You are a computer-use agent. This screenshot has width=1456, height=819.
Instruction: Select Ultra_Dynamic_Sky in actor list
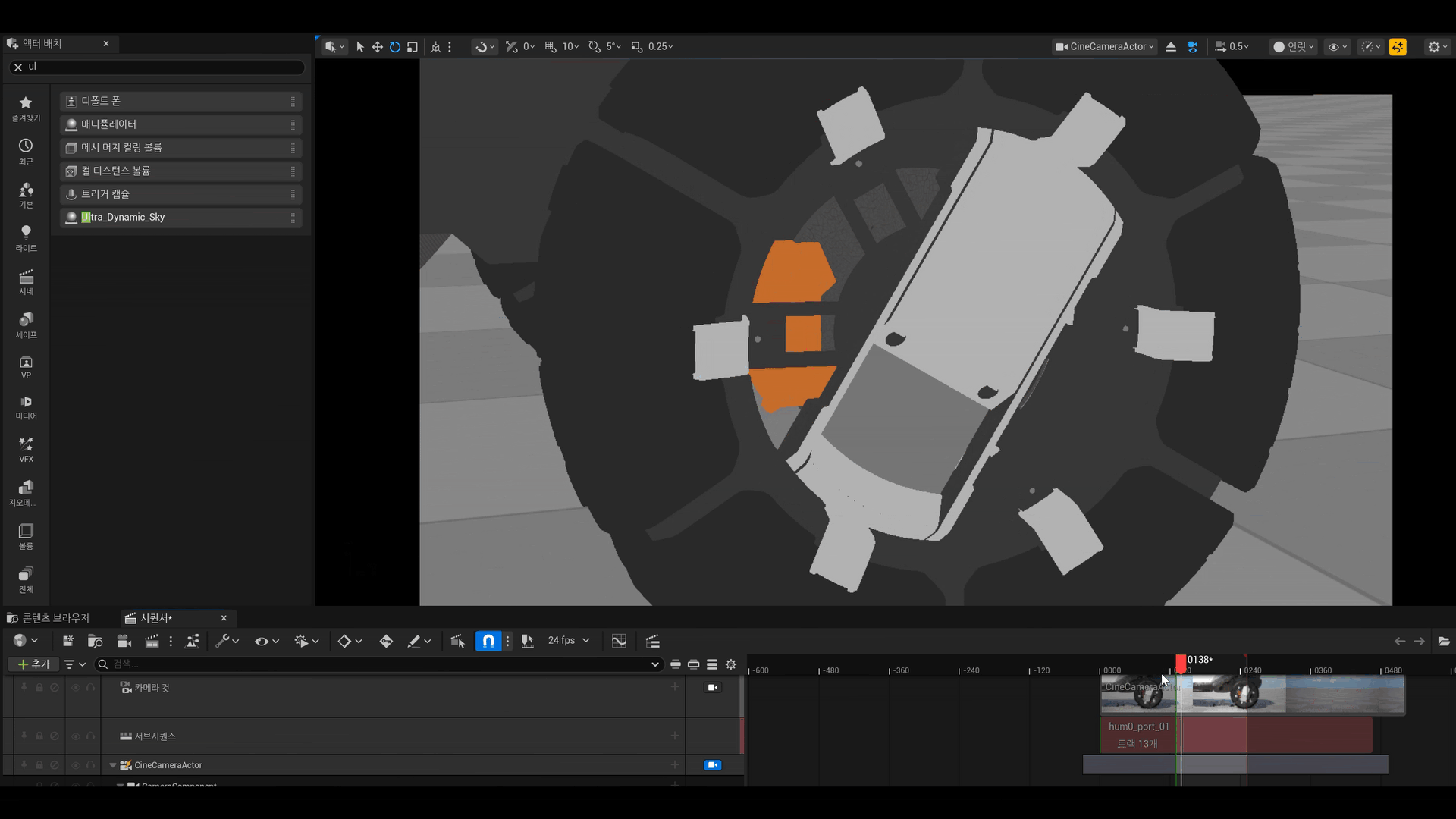123,218
